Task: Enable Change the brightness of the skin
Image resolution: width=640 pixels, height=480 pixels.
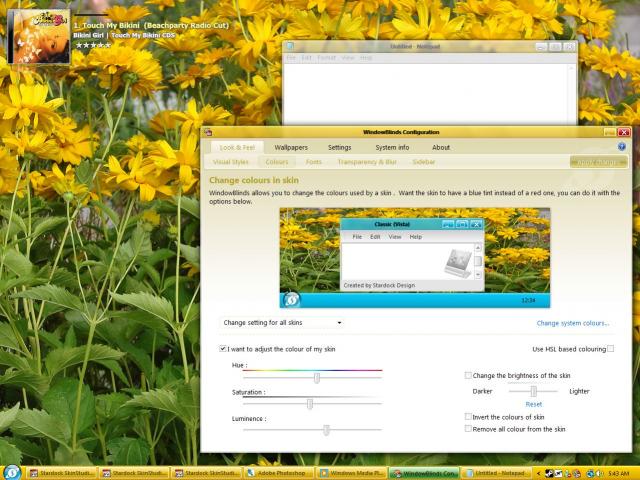Action: (468, 375)
